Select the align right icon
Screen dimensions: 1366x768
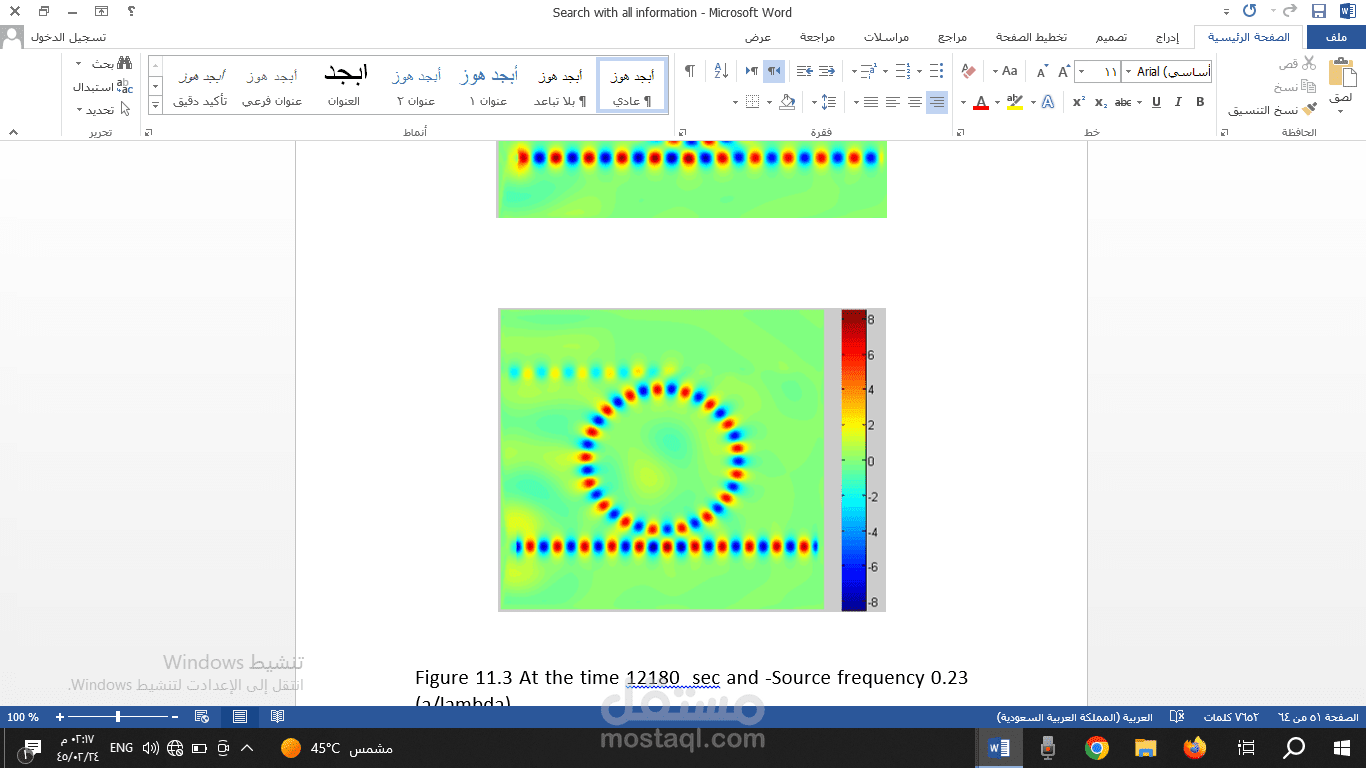(x=937, y=102)
